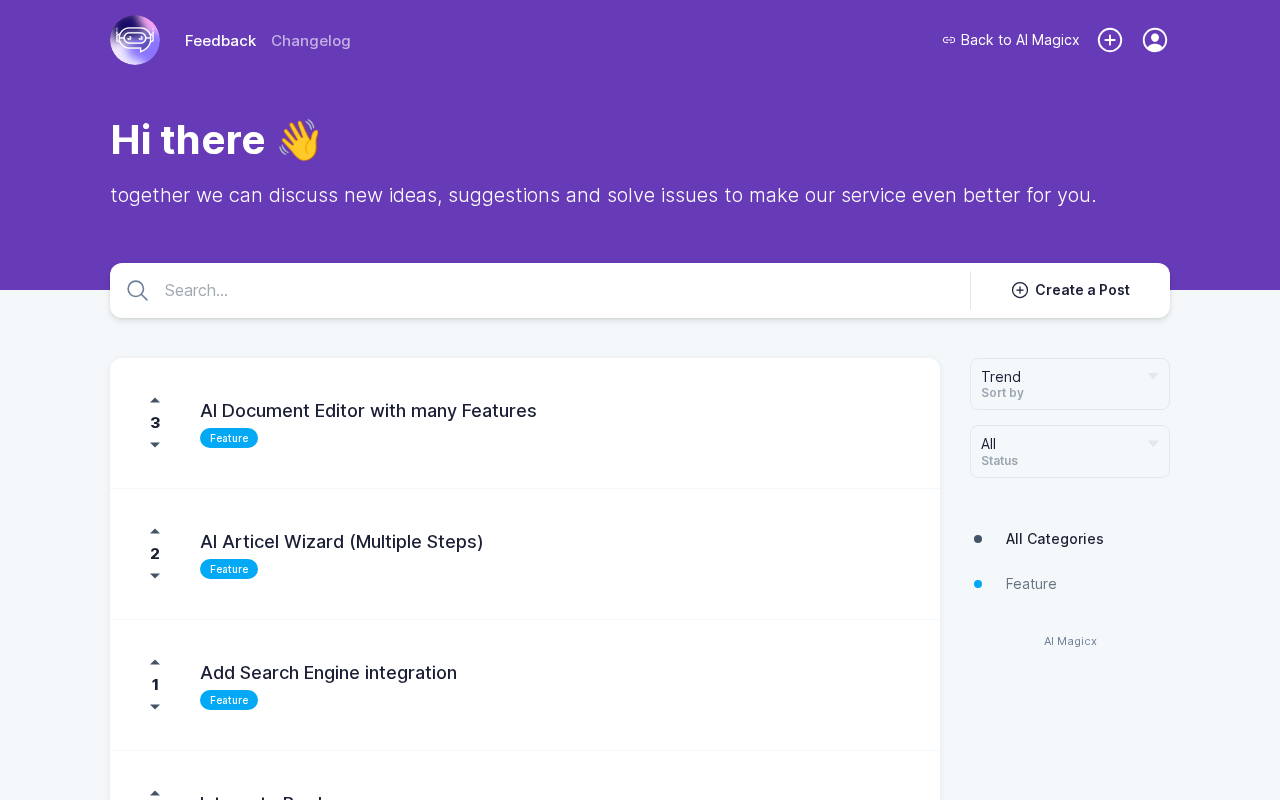Click the AI Magicx robot logo
The width and height of the screenshot is (1280, 800).
[x=135, y=40]
